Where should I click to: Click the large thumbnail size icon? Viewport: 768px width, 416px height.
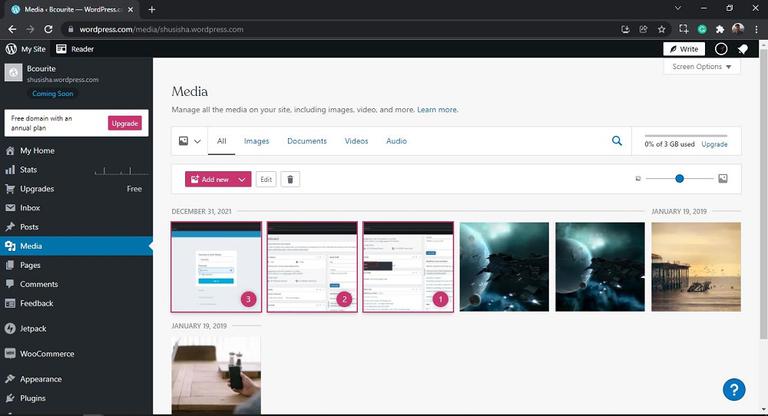pos(723,179)
